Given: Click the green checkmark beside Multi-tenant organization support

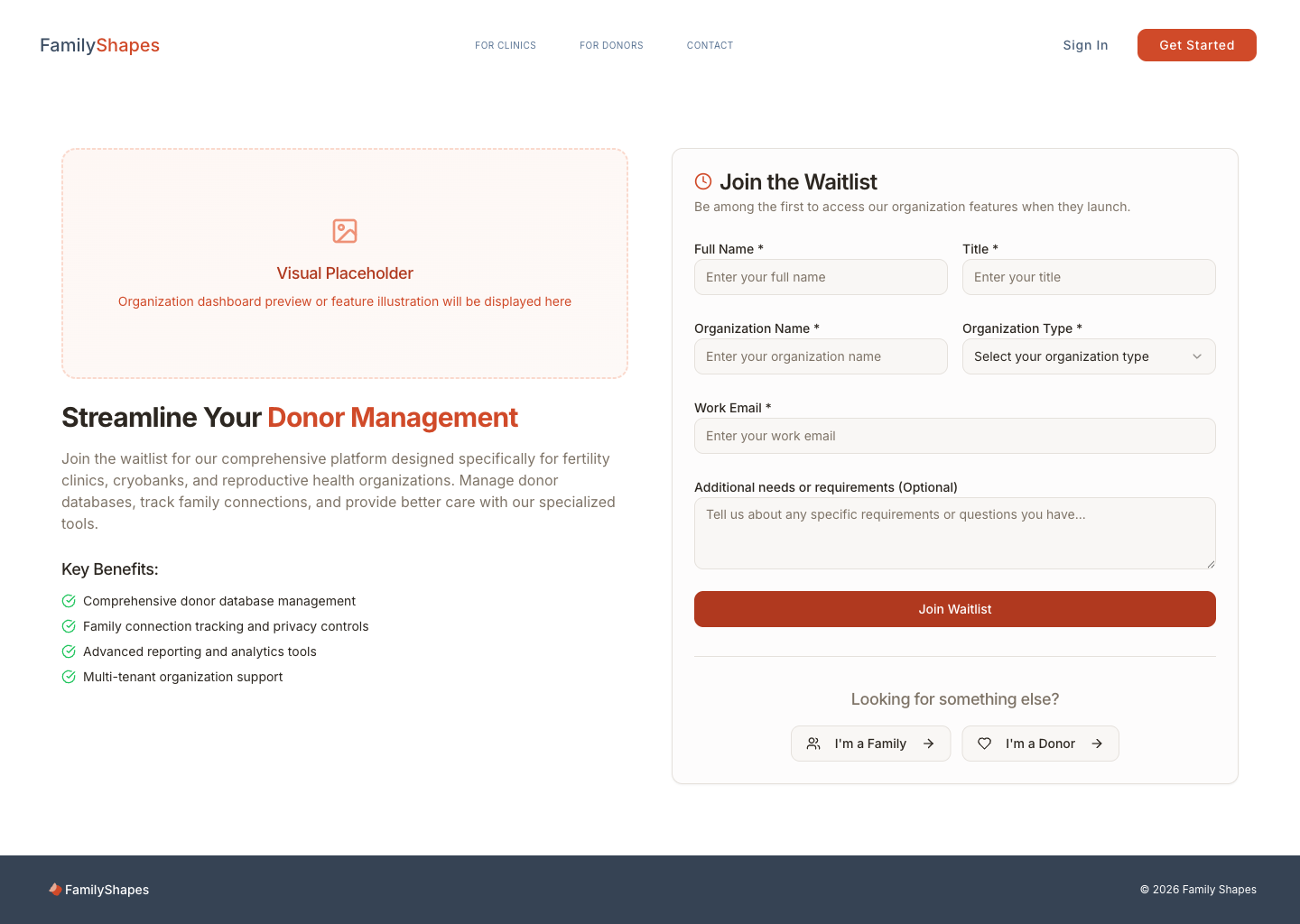Looking at the screenshot, I should [x=69, y=677].
